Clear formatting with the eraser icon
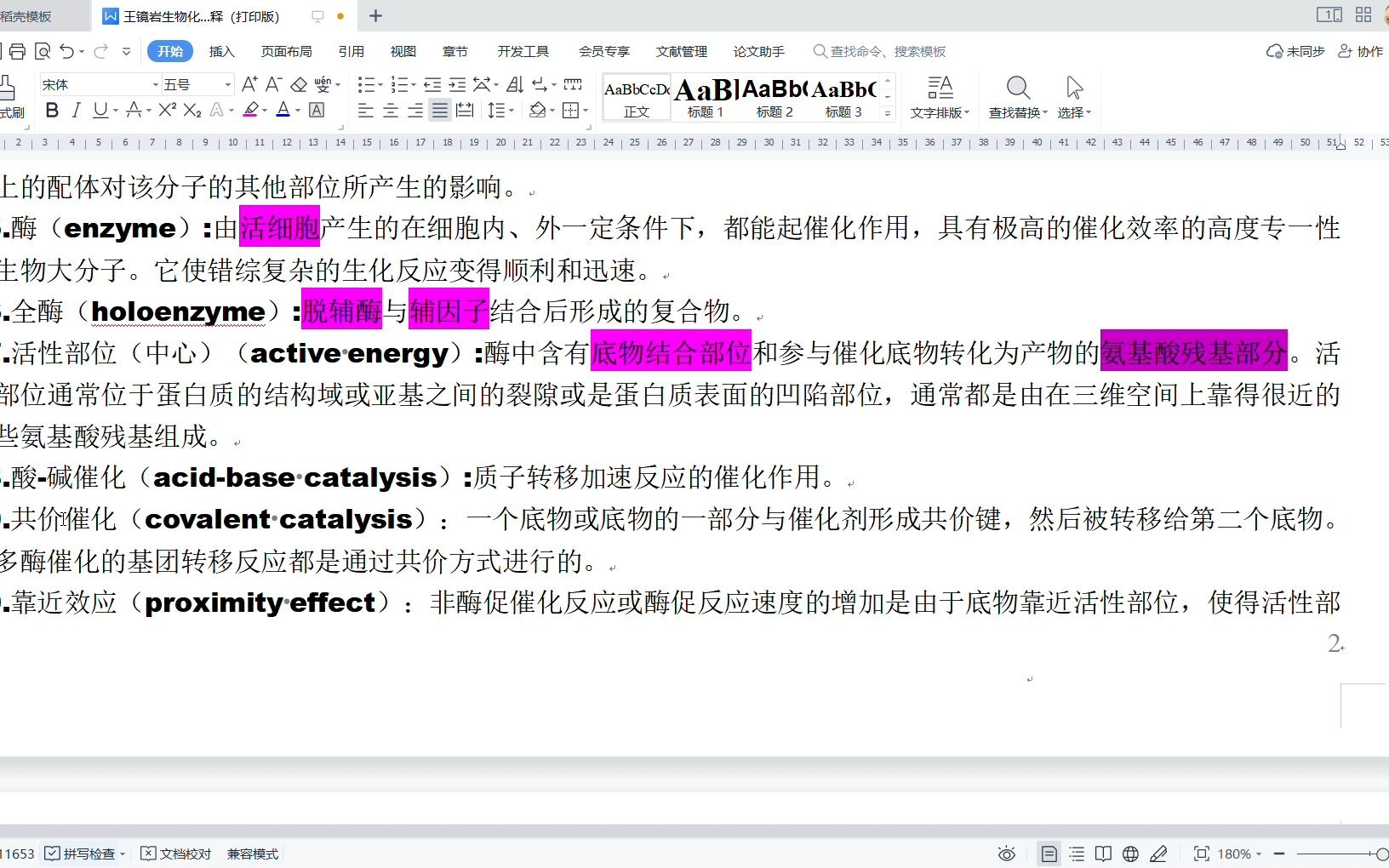1389x868 pixels. click(x=299, y=84)
